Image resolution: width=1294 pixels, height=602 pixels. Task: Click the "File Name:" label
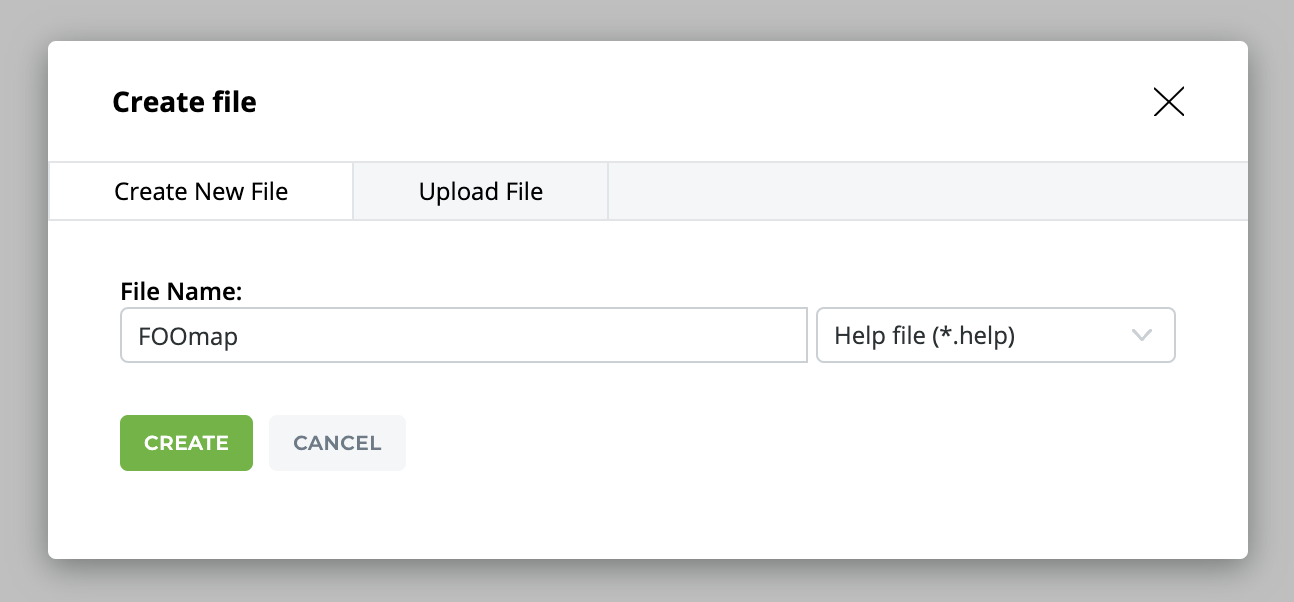(x=181, y=291)
